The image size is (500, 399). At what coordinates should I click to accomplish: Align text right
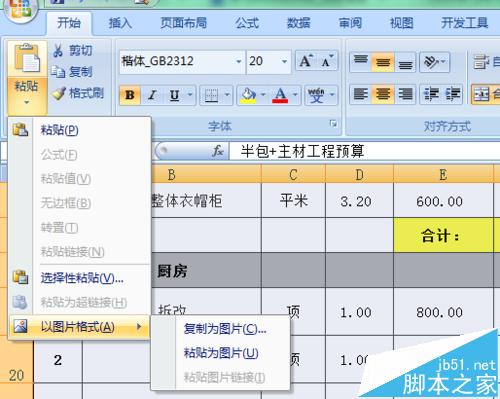pyautogui.click(x=405, y=94)
